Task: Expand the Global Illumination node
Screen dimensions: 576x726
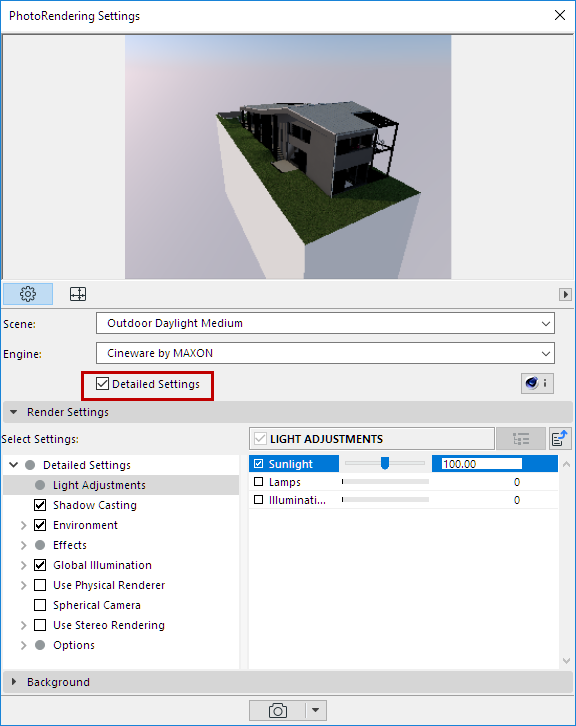Action: click(x=24, y=565)
